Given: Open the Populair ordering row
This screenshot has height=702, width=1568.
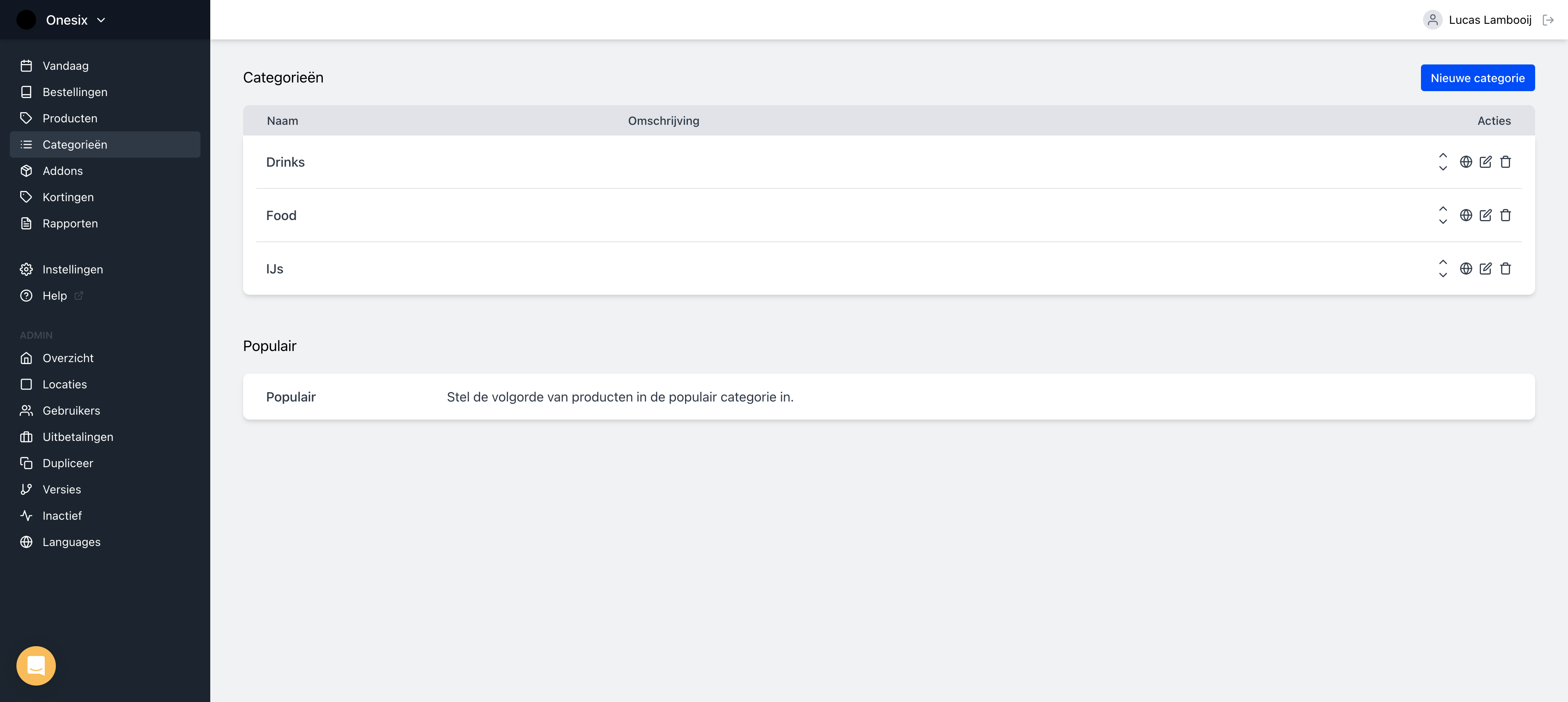Looking at the screenshot, I should (889, 397).
